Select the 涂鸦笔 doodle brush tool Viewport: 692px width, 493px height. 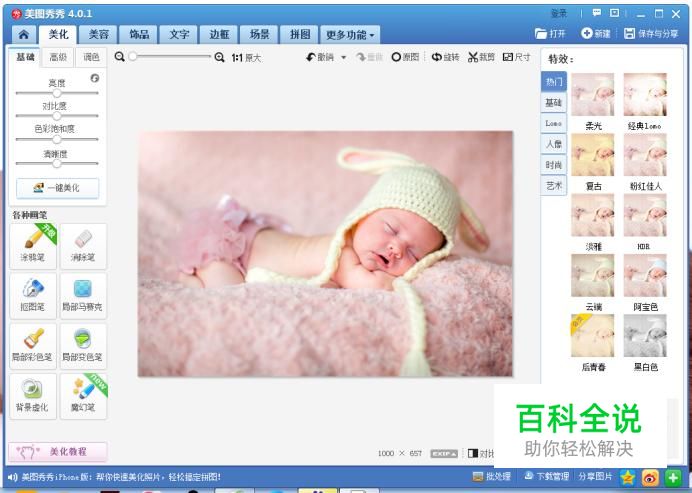coord(33,246)
